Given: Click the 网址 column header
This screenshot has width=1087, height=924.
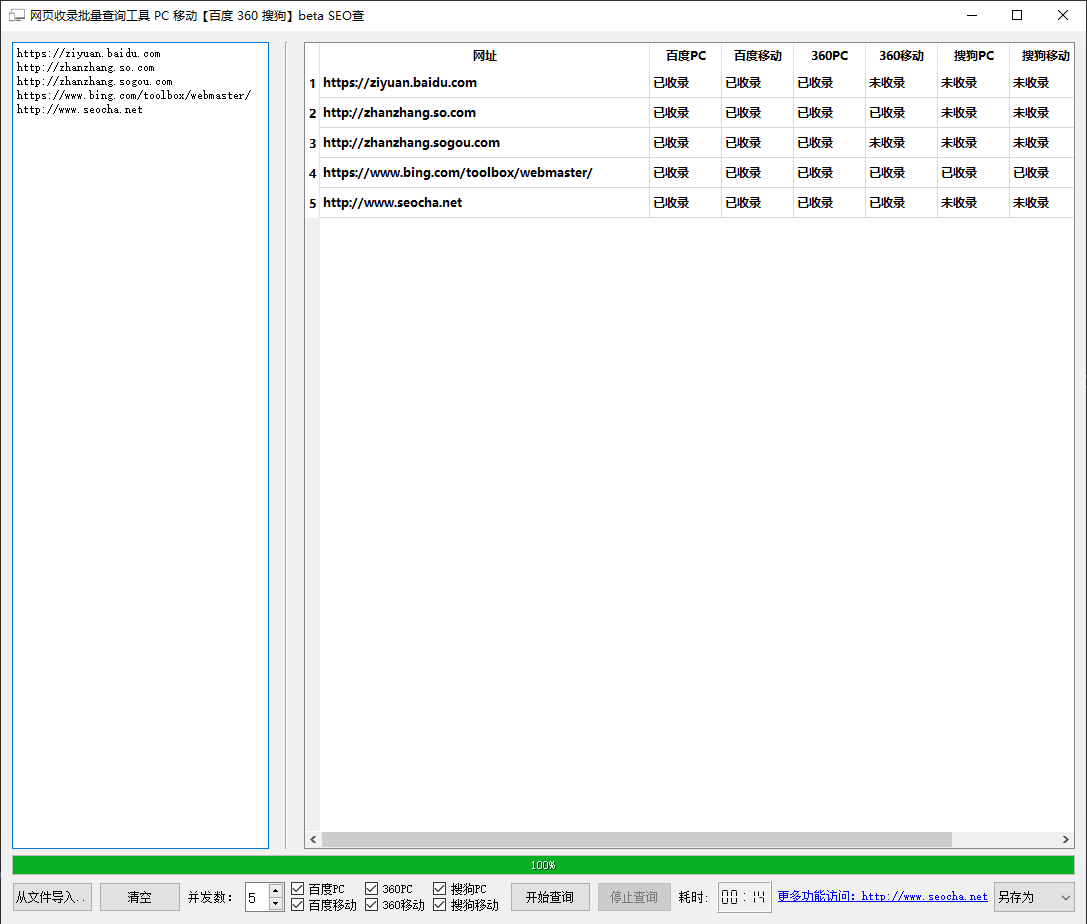Looking at the screenshot, I should pyautogui.click(x=484, y=56).
